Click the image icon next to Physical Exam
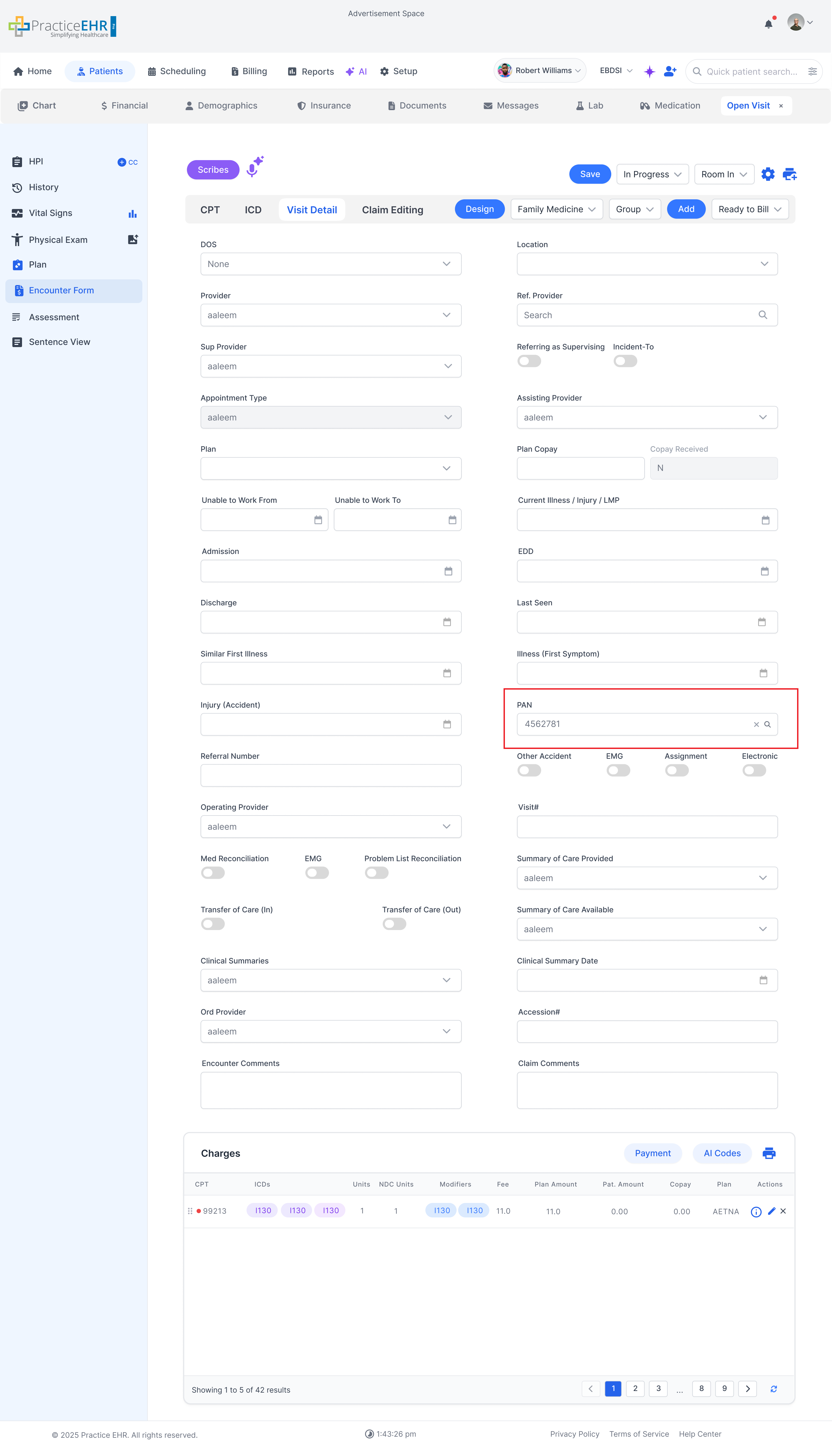832x1456 pixels. click(x=133, y=239)
